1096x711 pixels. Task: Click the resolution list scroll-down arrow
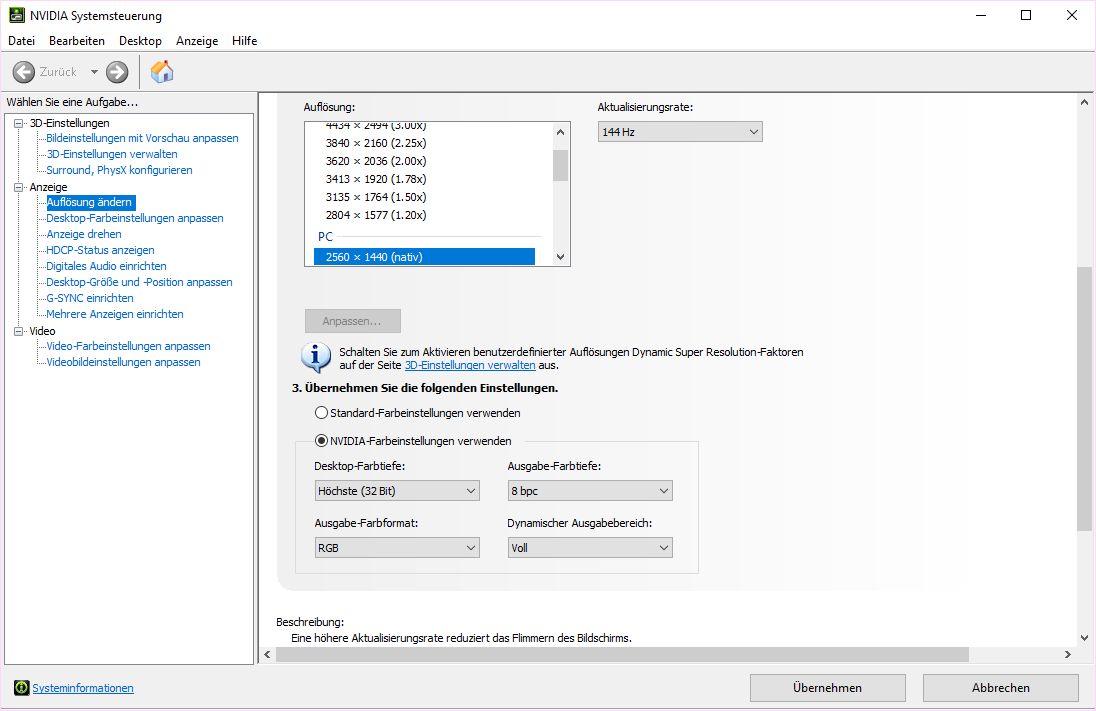[560, 257]
